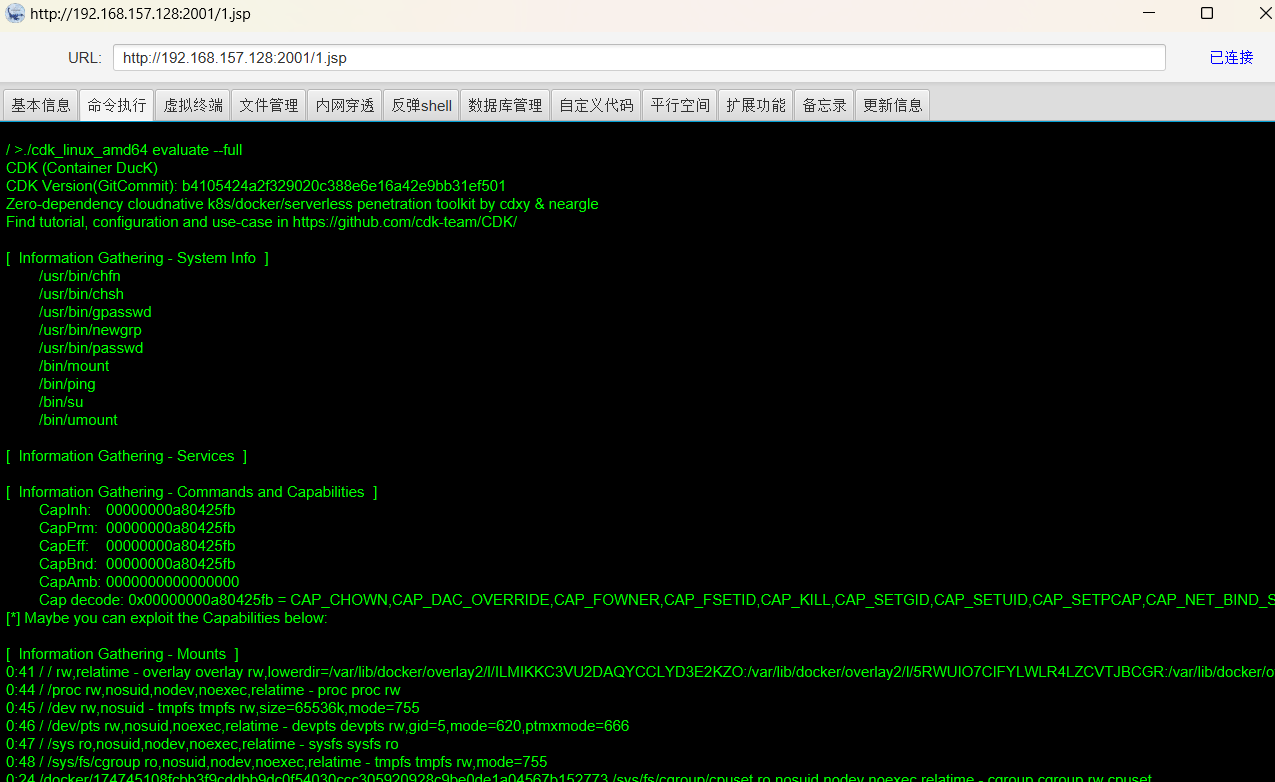Minimize the window
This screenshot has height=782, width=1275.
tap(1150, 14)
